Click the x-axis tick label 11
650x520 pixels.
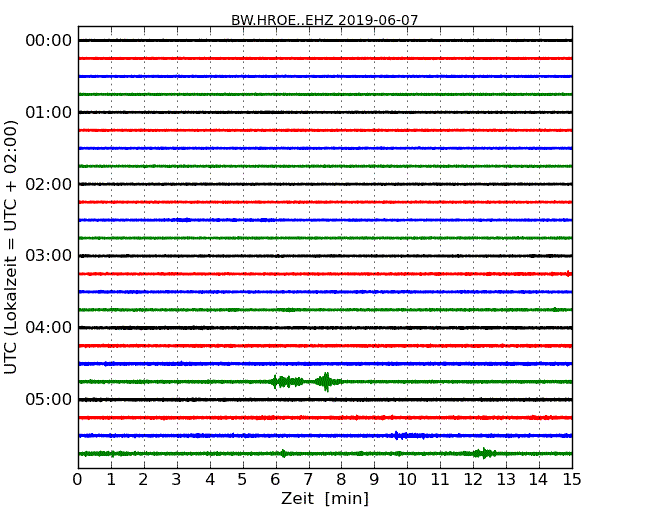[x=440, y=480]
